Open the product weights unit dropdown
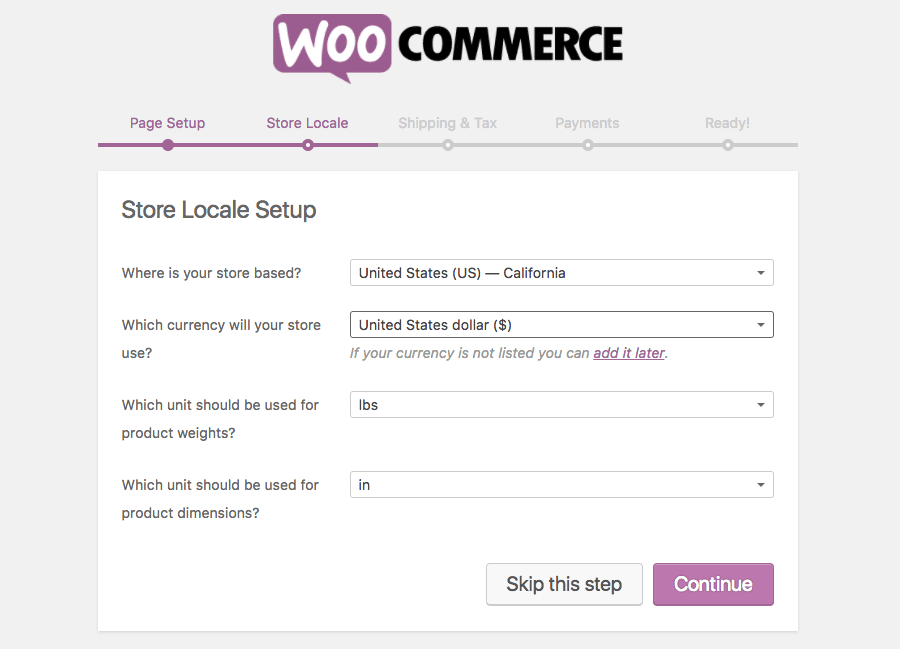Viewport: 900px width, 649px height. point(561,405)
